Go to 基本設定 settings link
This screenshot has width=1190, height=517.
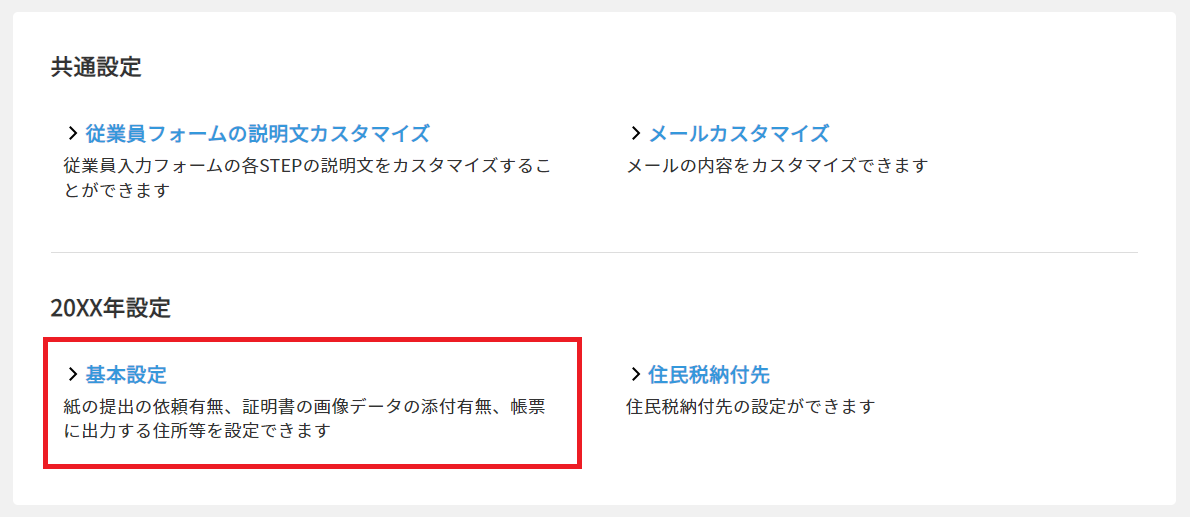pos(126,375)
